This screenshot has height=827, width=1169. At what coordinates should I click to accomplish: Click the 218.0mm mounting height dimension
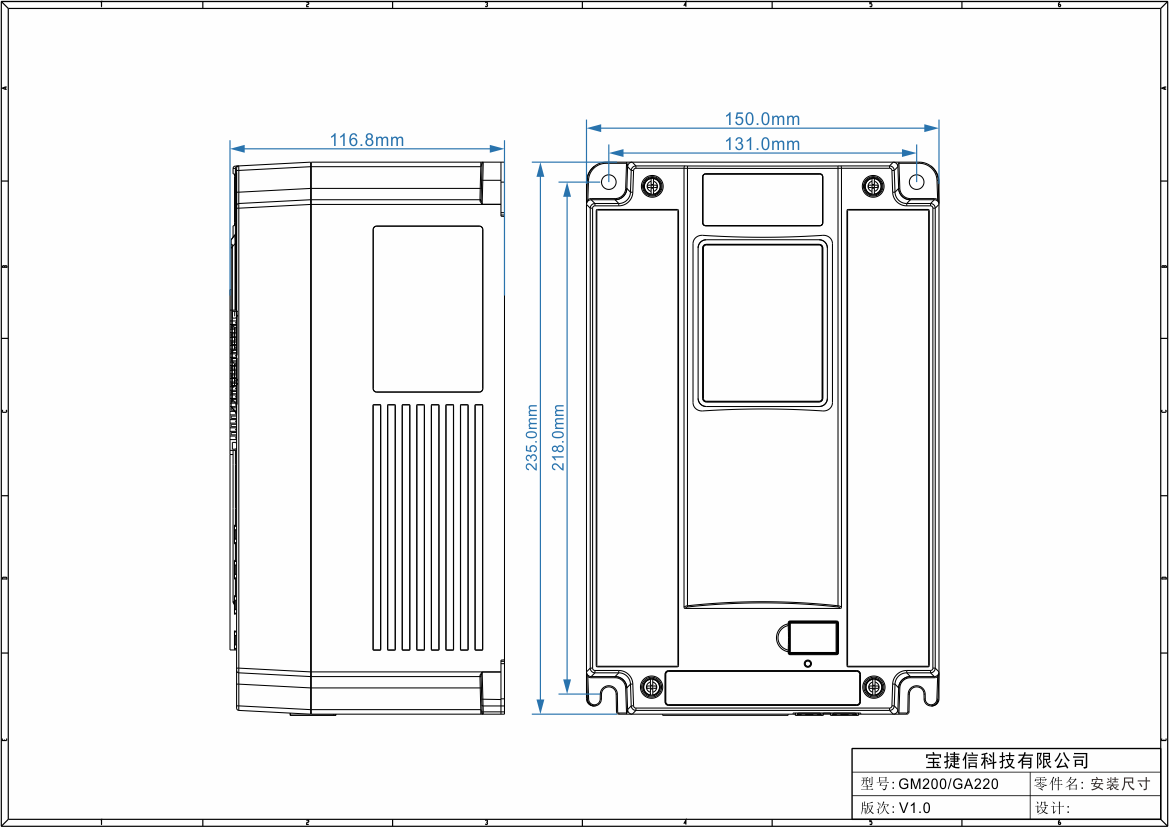click(x=559, y=437)
